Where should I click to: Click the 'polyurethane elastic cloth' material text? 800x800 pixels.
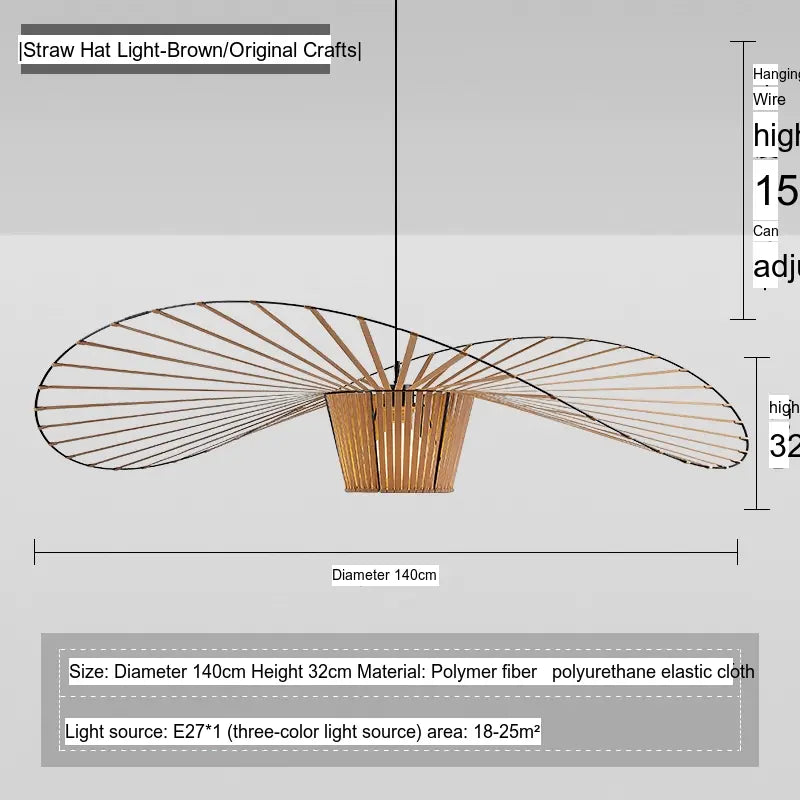coord(653,672)
